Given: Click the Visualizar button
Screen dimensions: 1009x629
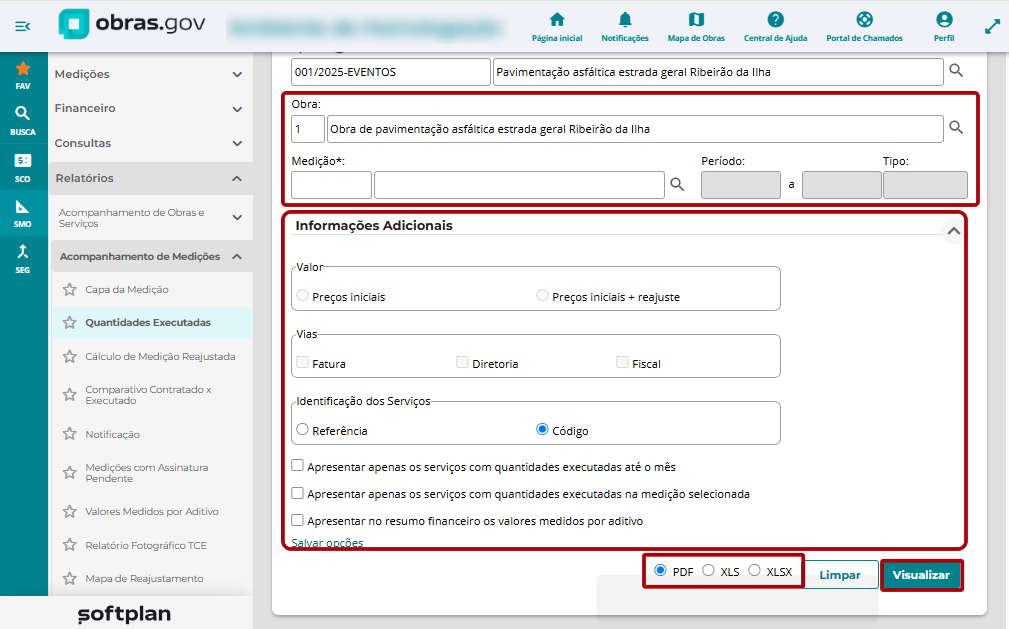Looking at the screenshot, I should click(921, 575).
